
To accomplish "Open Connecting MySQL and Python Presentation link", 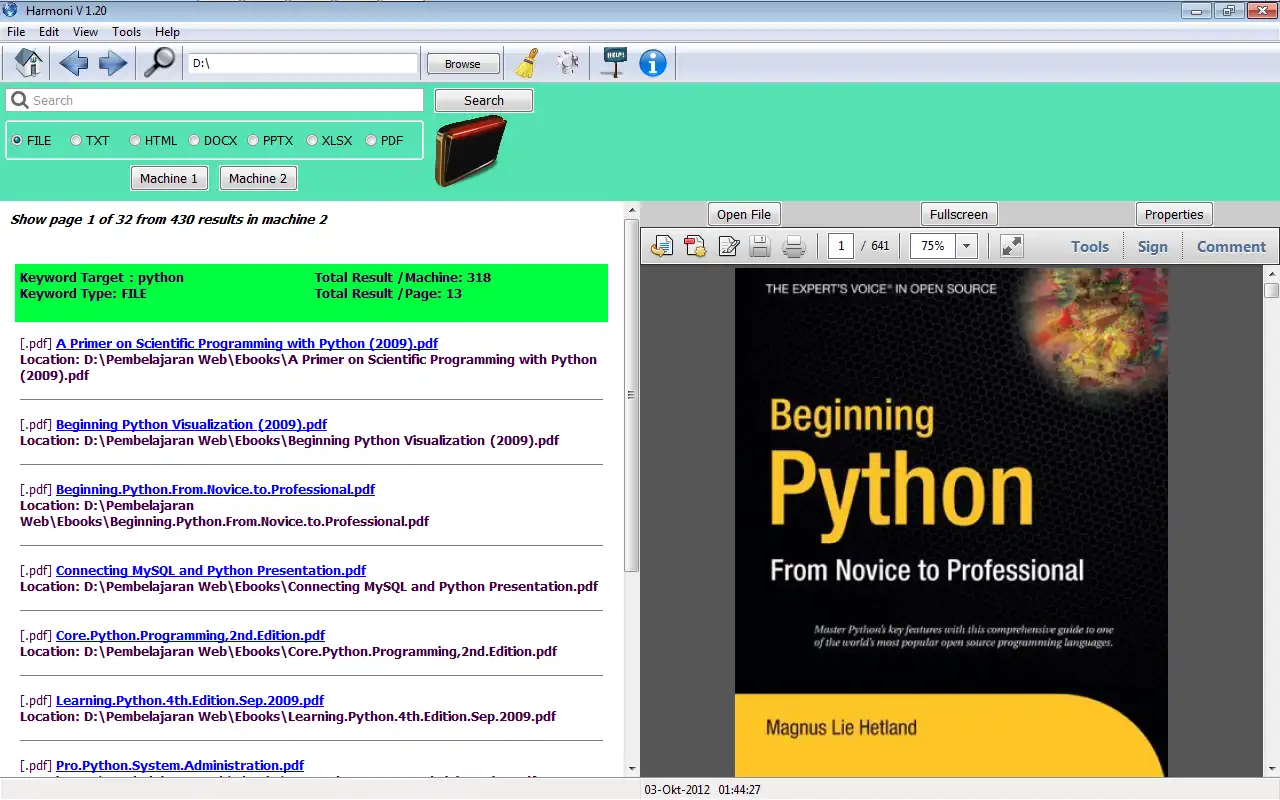I will click(x=211, y=570).
